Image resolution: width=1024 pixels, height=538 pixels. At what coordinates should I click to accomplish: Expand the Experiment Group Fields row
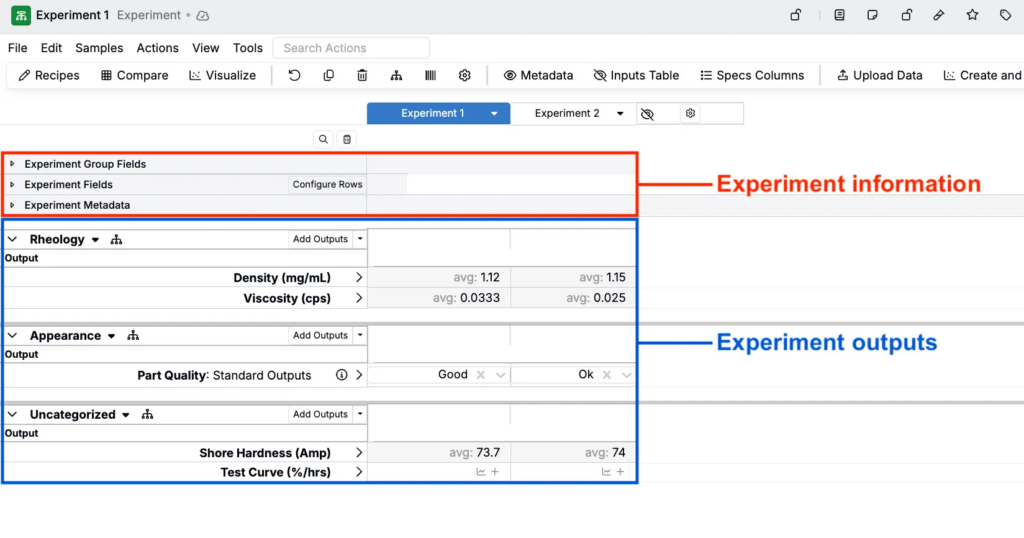(x=12, y=164)
